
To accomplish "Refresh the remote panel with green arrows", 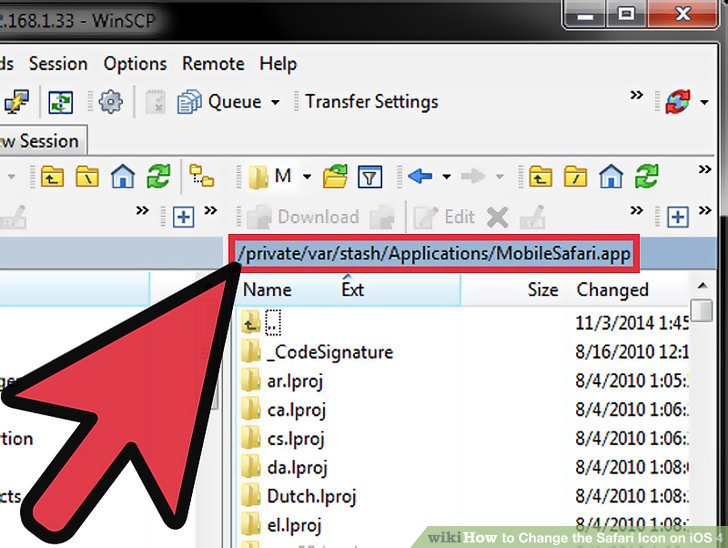I will tap(647, 176).
